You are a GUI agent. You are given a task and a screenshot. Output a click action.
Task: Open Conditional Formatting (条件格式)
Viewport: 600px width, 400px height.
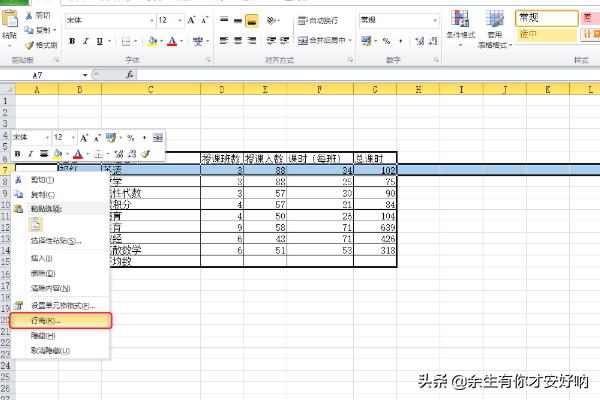point(460,29)
